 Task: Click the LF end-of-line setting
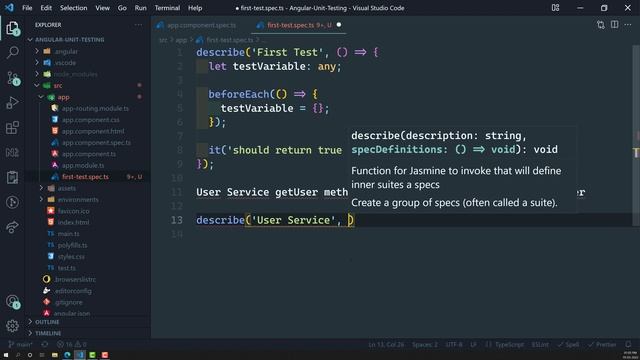(473, 344)
